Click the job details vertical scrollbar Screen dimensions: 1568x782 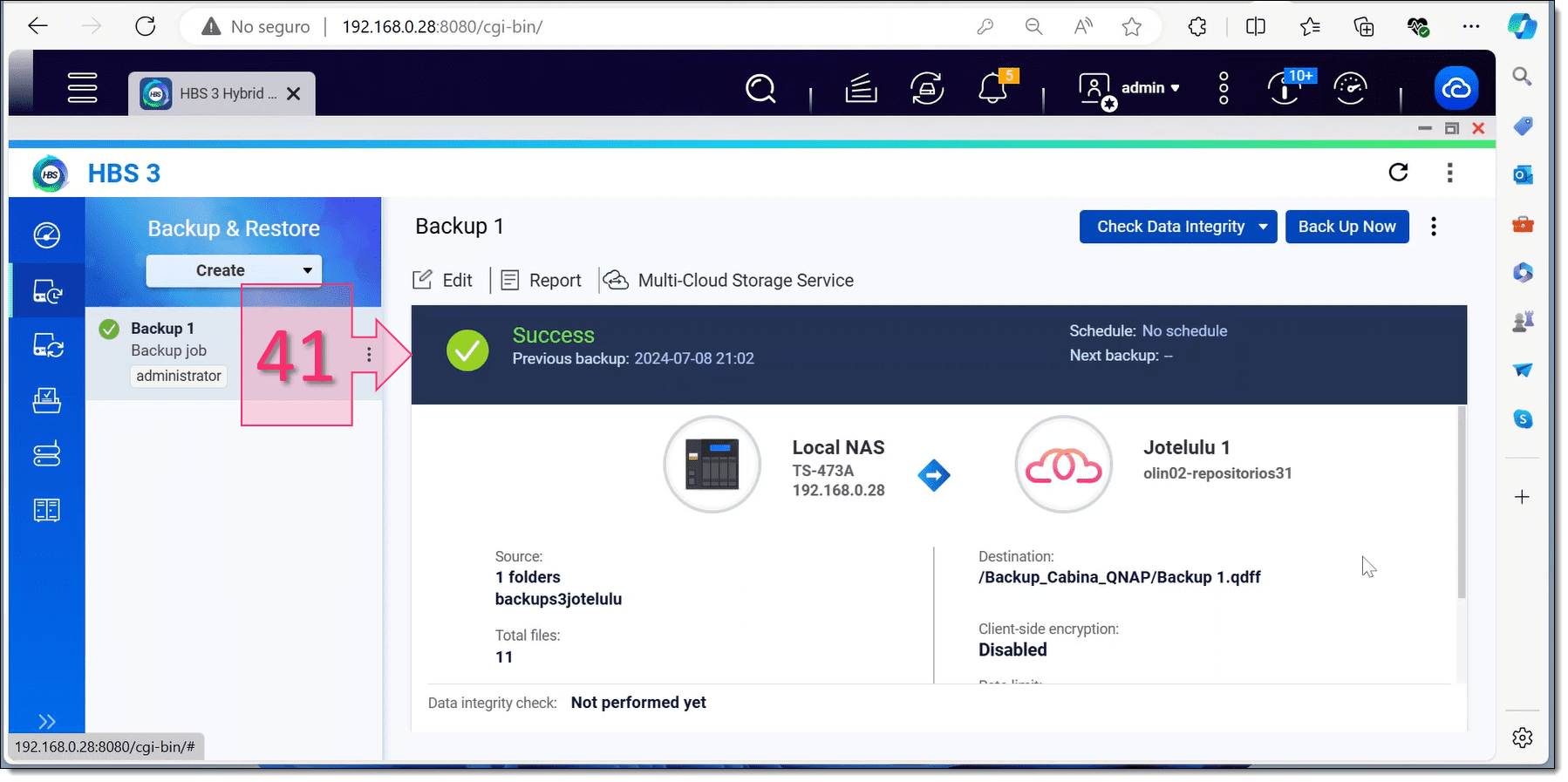coord(1462,503)
